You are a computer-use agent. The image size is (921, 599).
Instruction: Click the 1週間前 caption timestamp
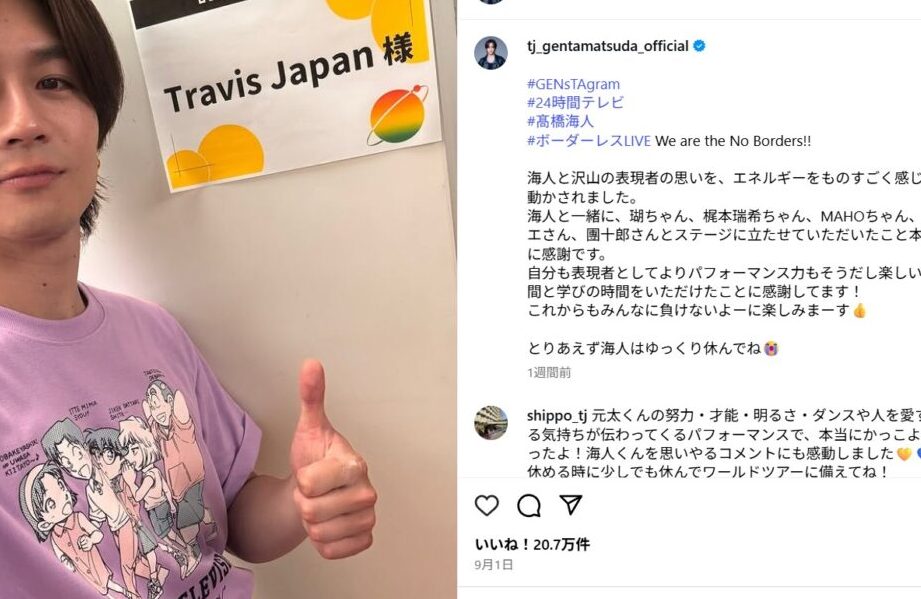coord(549,372)
